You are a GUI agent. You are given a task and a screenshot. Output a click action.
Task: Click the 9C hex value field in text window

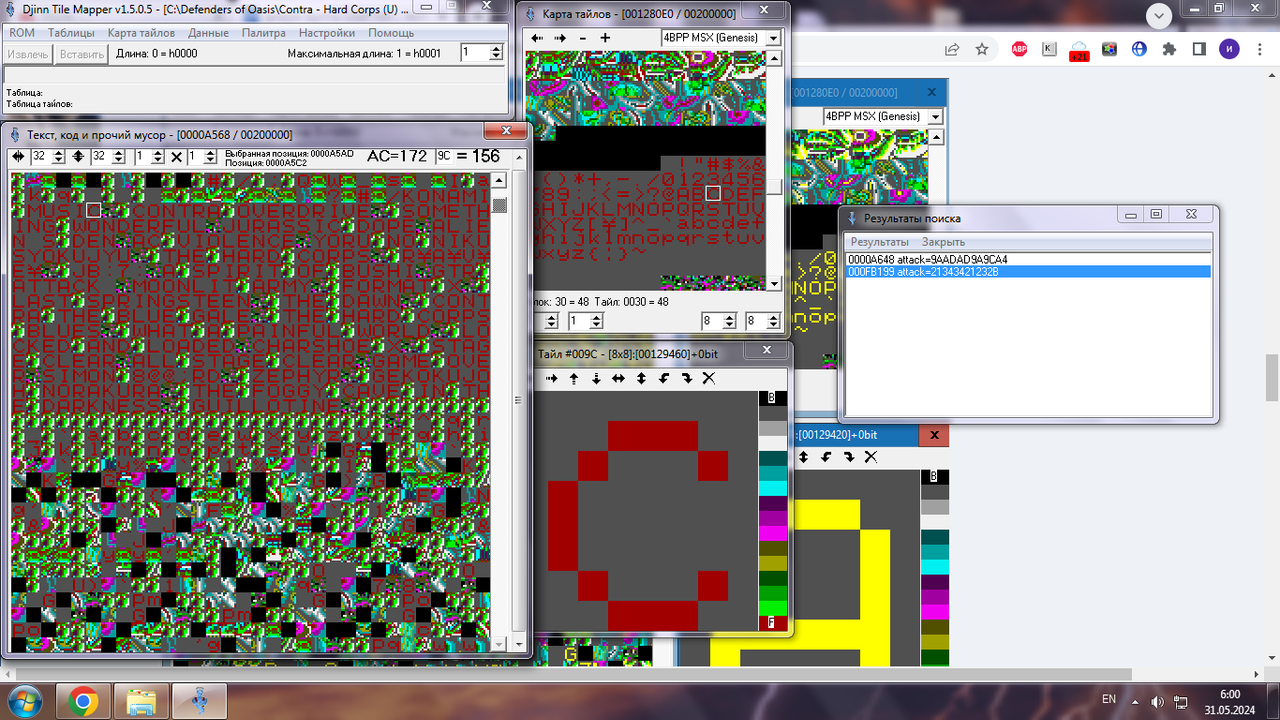click(x=445, y=156)
